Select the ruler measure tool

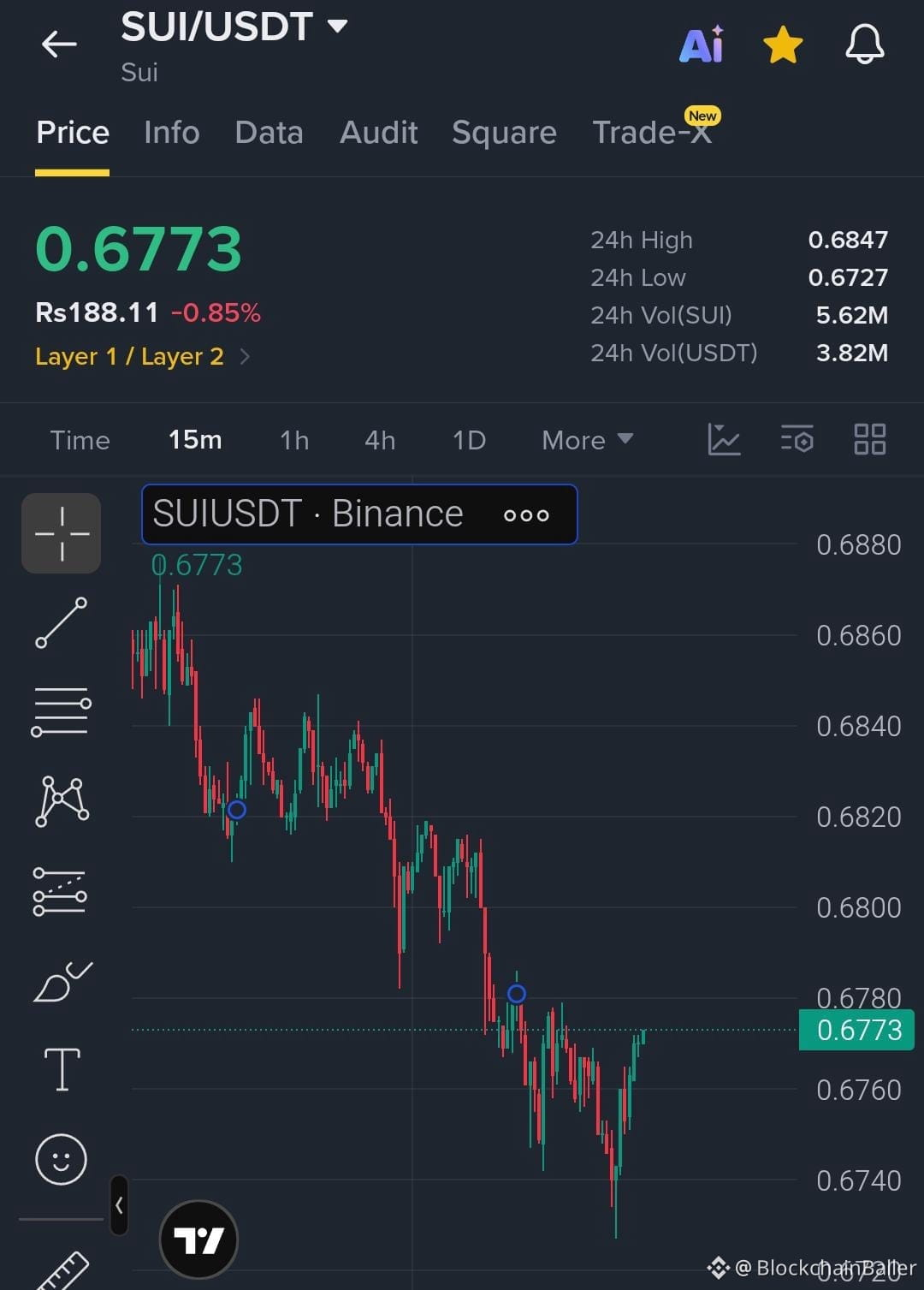pyautogui.click(x=62, y=1271)
